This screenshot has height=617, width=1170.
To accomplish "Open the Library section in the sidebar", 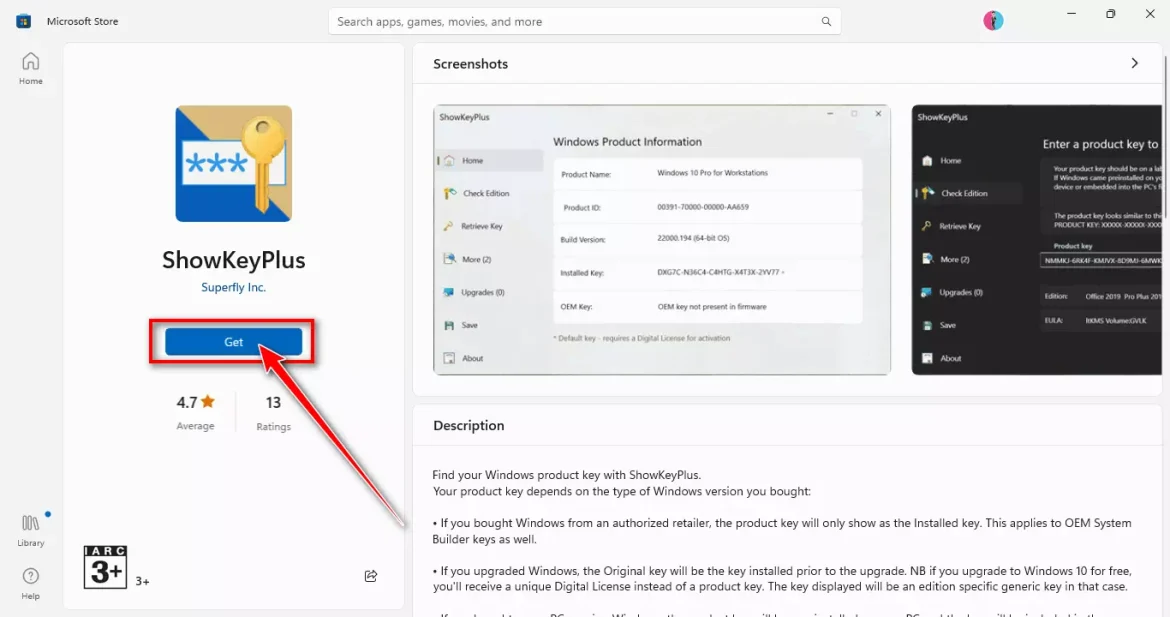I will pos(31,530).
